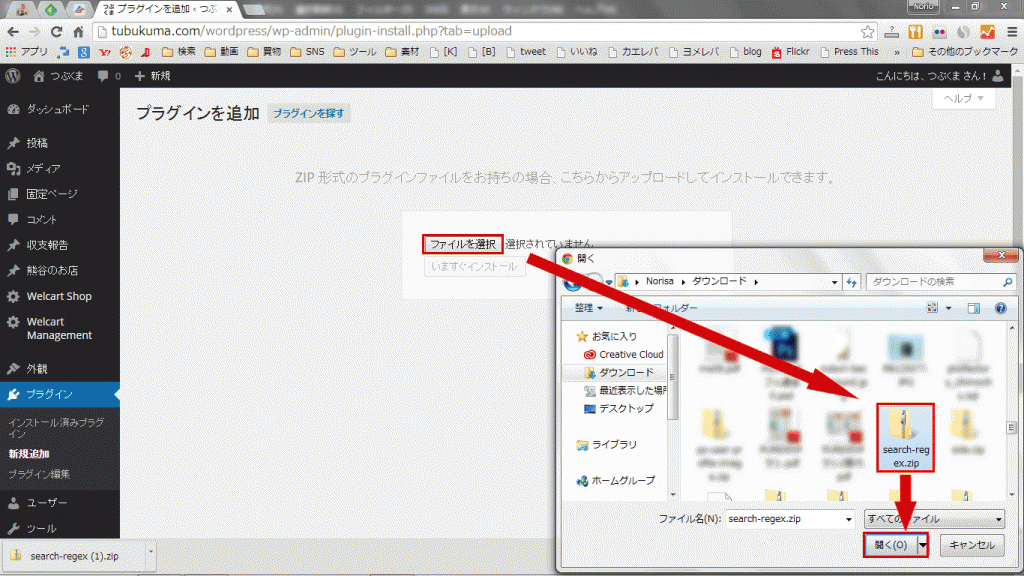
Task: Click the ファイル名 (file name) input field
Action: coord(780,519)
